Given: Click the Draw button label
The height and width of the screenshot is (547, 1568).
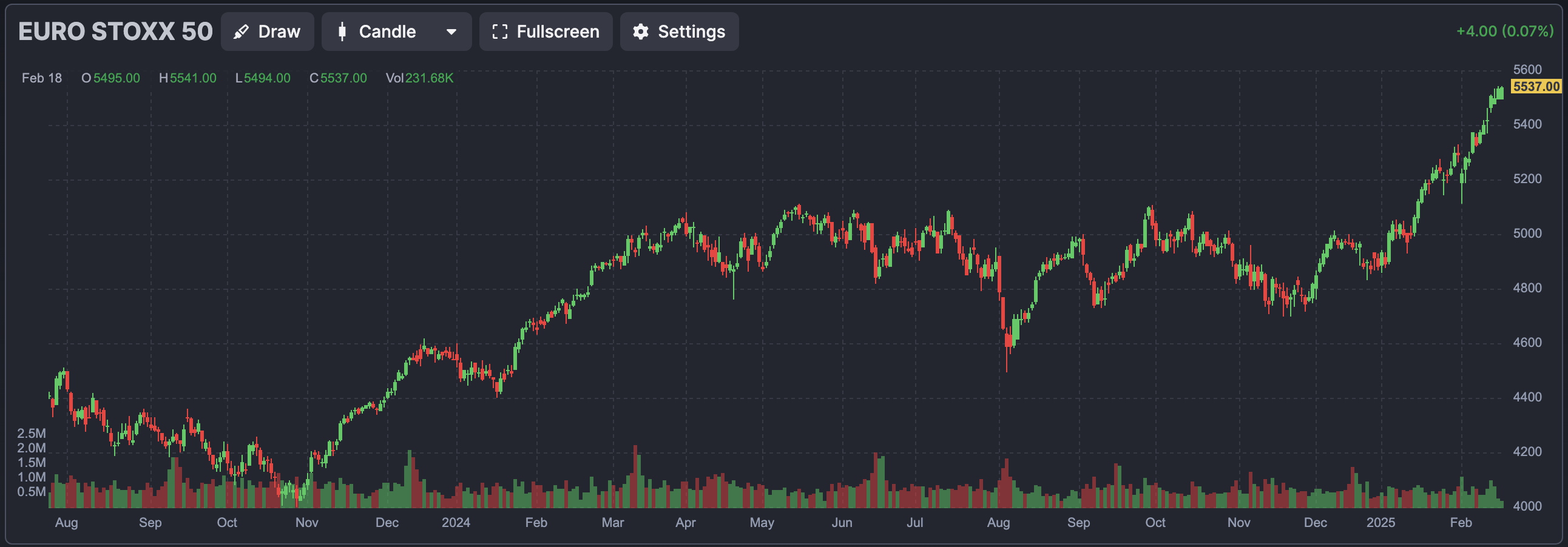Looking at the screenshot, I should (279, 32).
